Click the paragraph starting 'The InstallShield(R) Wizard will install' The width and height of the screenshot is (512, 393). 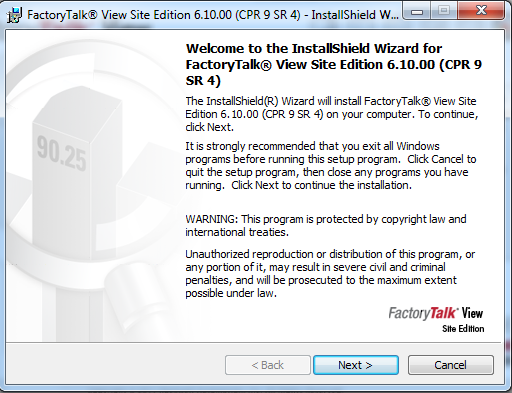(332, 114)
